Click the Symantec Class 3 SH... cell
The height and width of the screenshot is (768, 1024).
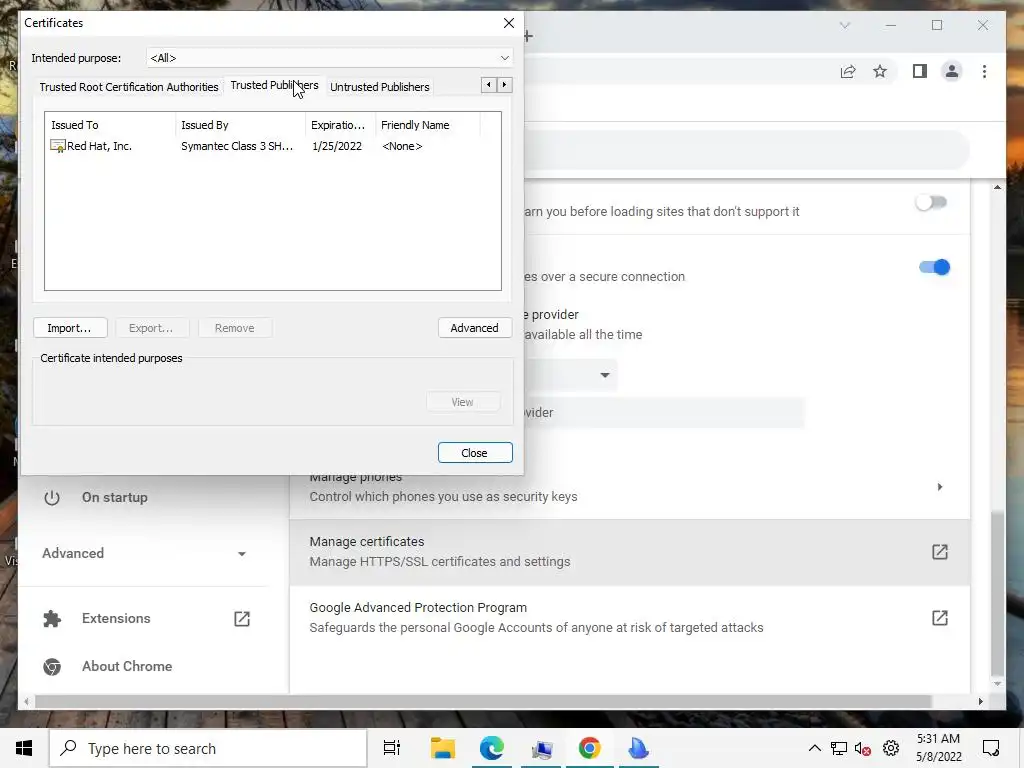click(237, 146)
